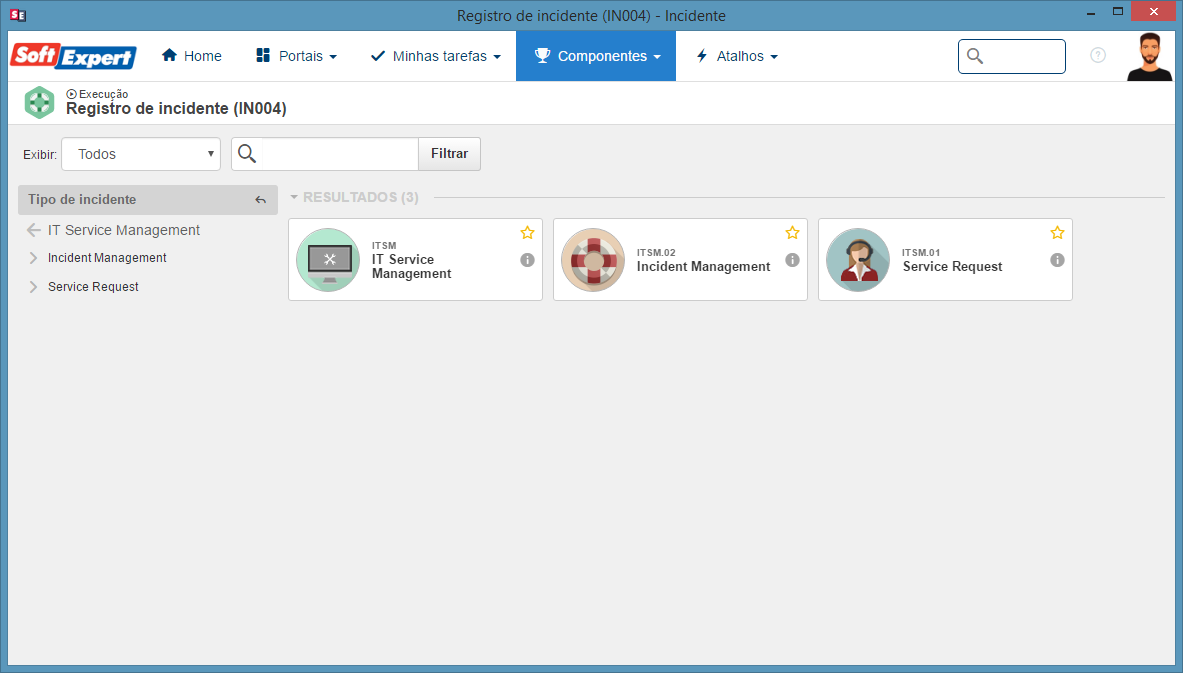
Task: Click the user avatar in top right
Action: (x=1149, y=57)
